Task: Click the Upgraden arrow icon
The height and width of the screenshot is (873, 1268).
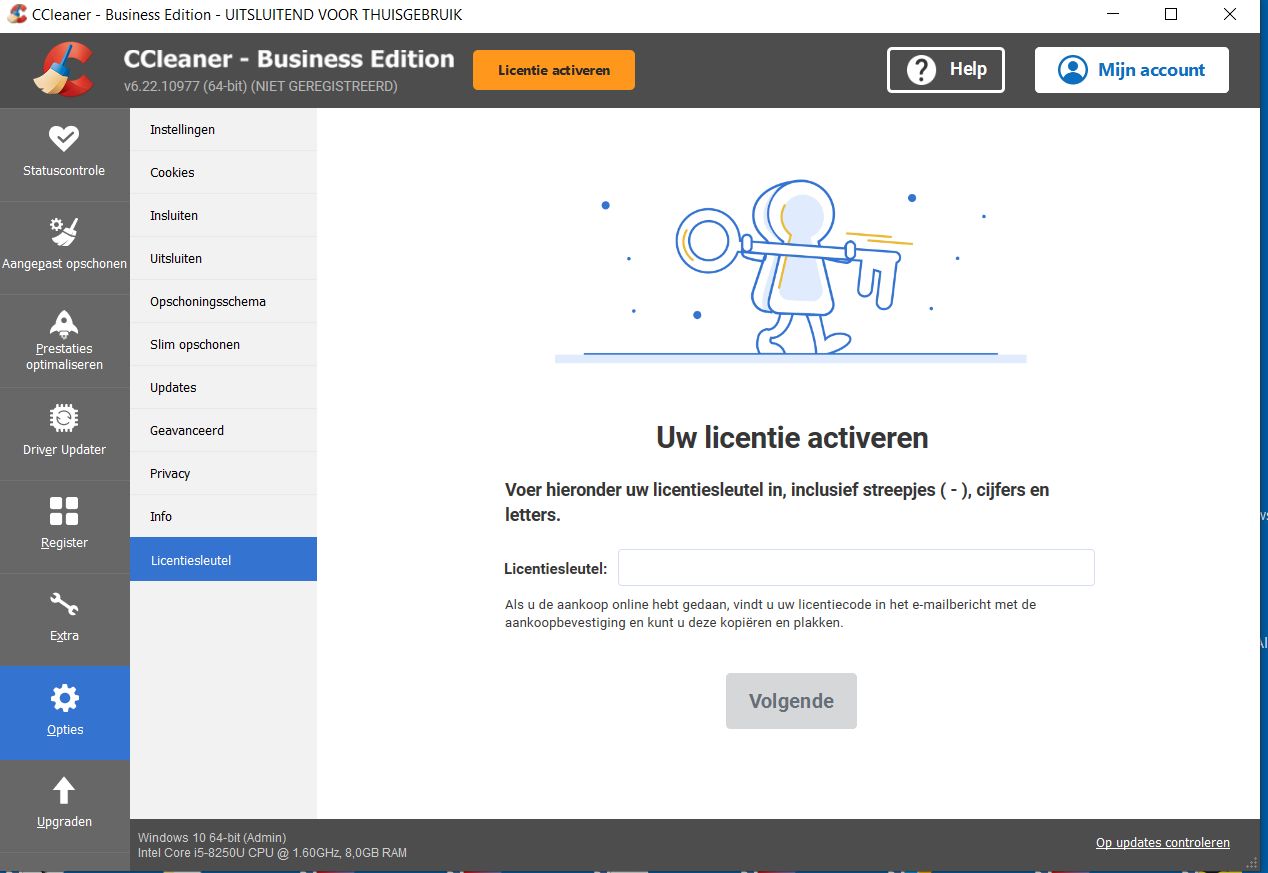Action: tap(64, 790)
